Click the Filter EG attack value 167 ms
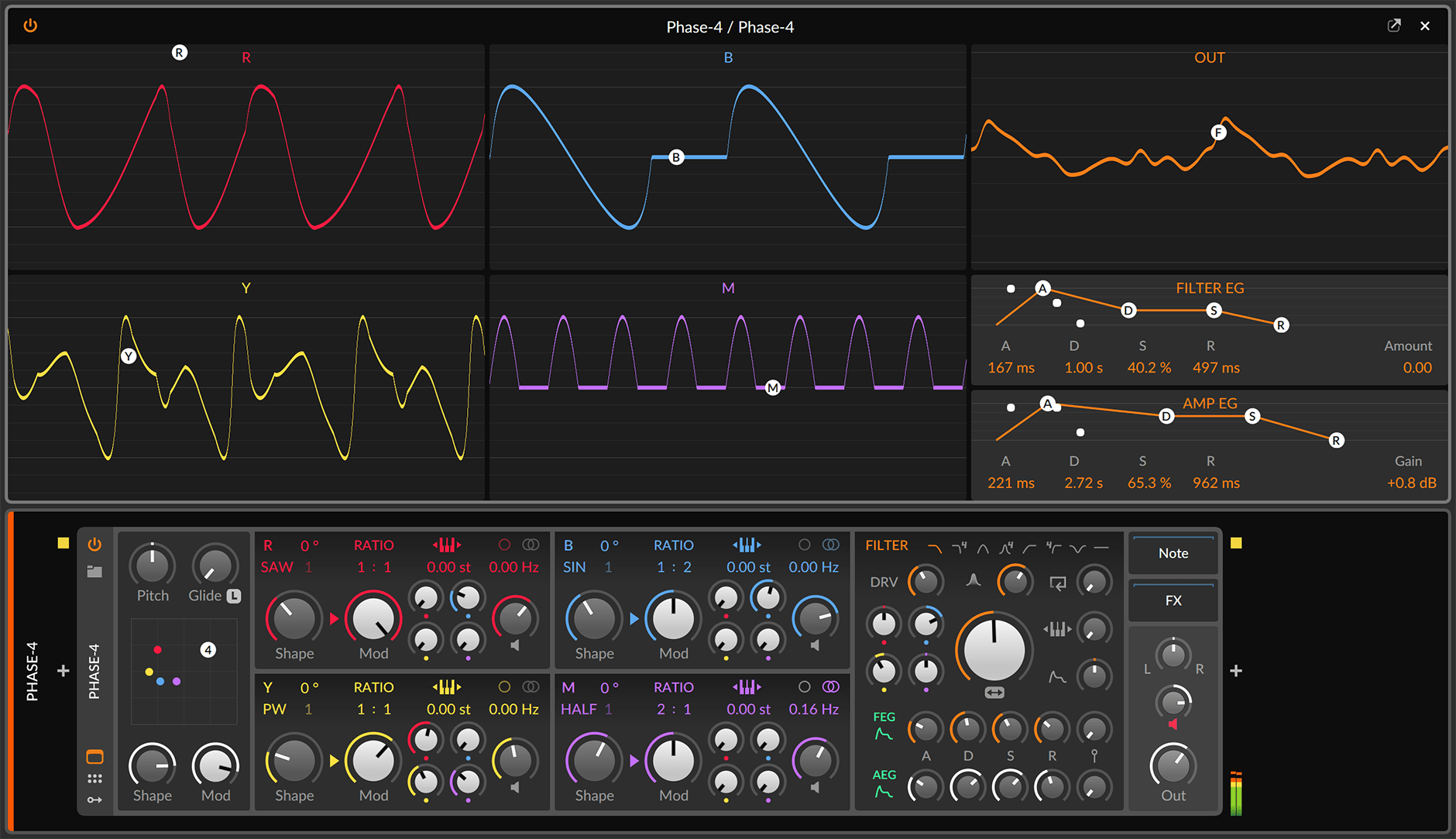 tap(1011, 368)
